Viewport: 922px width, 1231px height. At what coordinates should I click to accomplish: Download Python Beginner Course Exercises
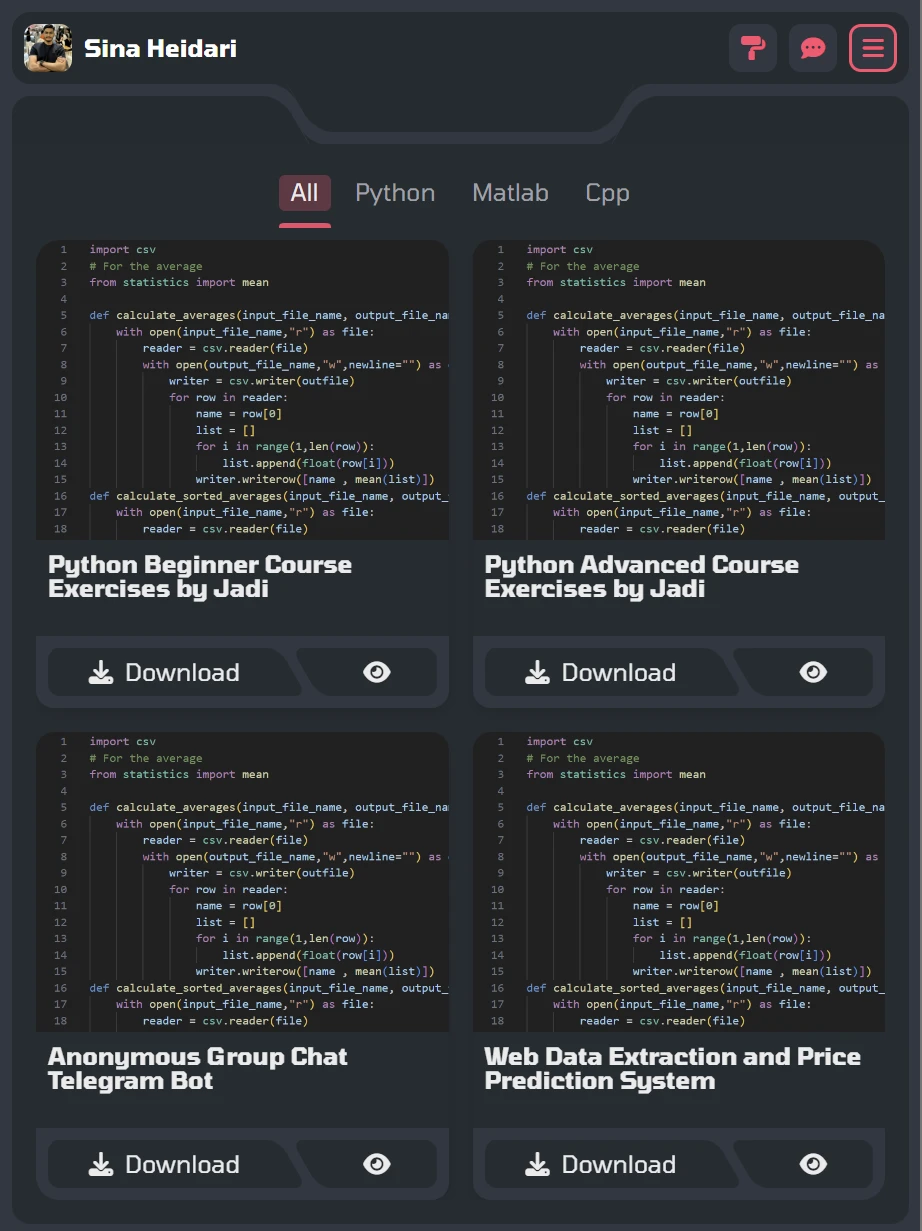pos(166,672)
